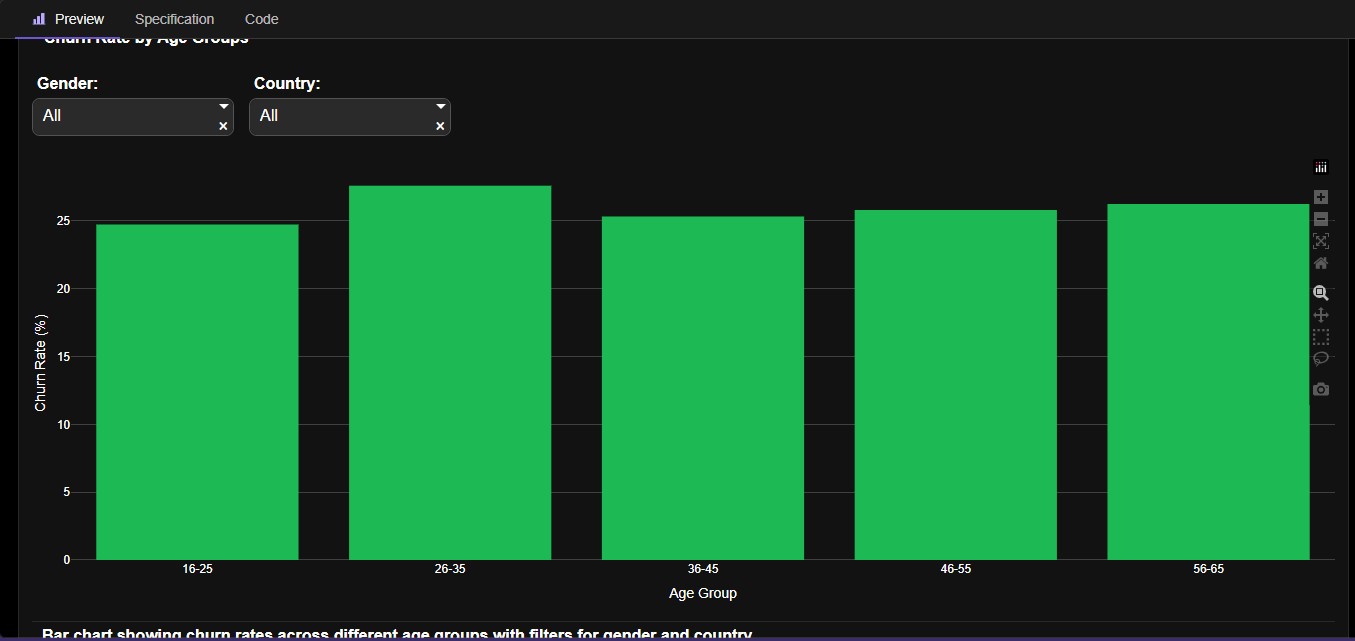Click the 'Gender:' label
Image resolution: width=1355 pixels, height=641 pixels.
point(67,84)
